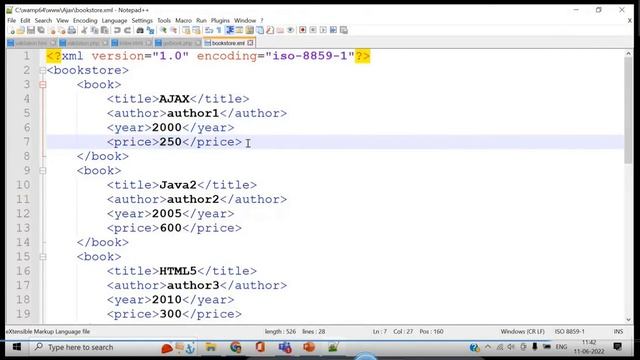
Task: Open the Language menu
Action: (114, 20)
